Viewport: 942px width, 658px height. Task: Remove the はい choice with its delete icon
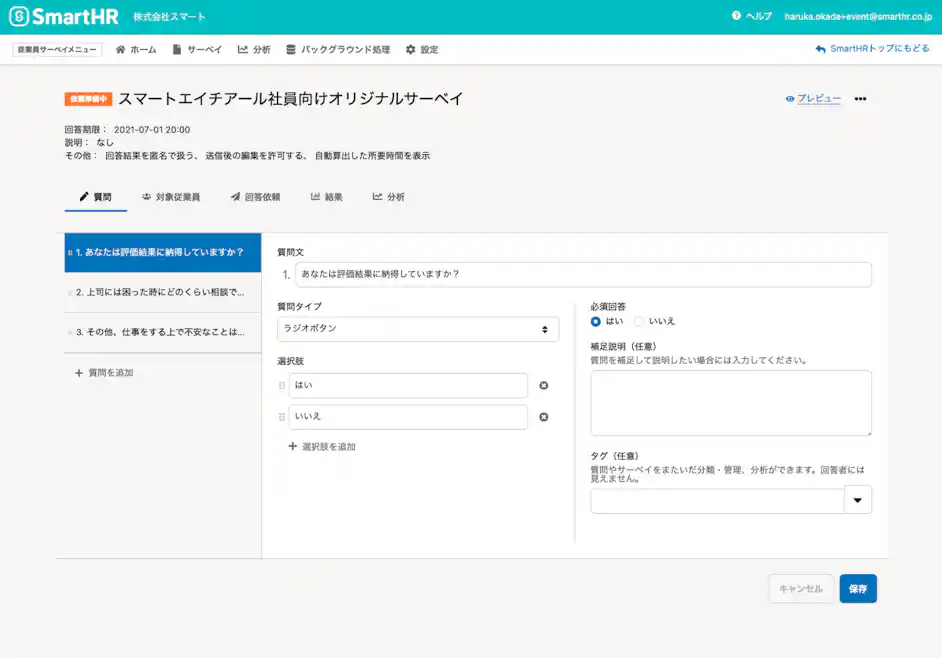coord(544,385)
